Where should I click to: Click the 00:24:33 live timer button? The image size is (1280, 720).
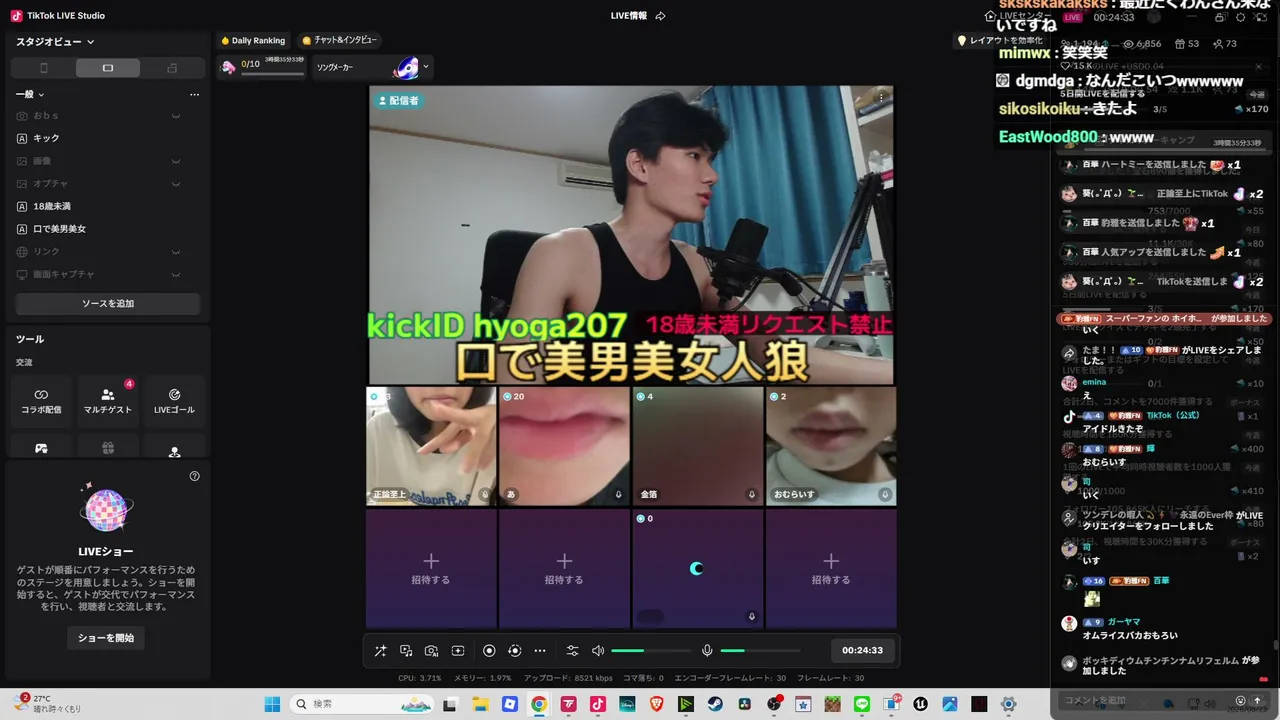(862, 650)
